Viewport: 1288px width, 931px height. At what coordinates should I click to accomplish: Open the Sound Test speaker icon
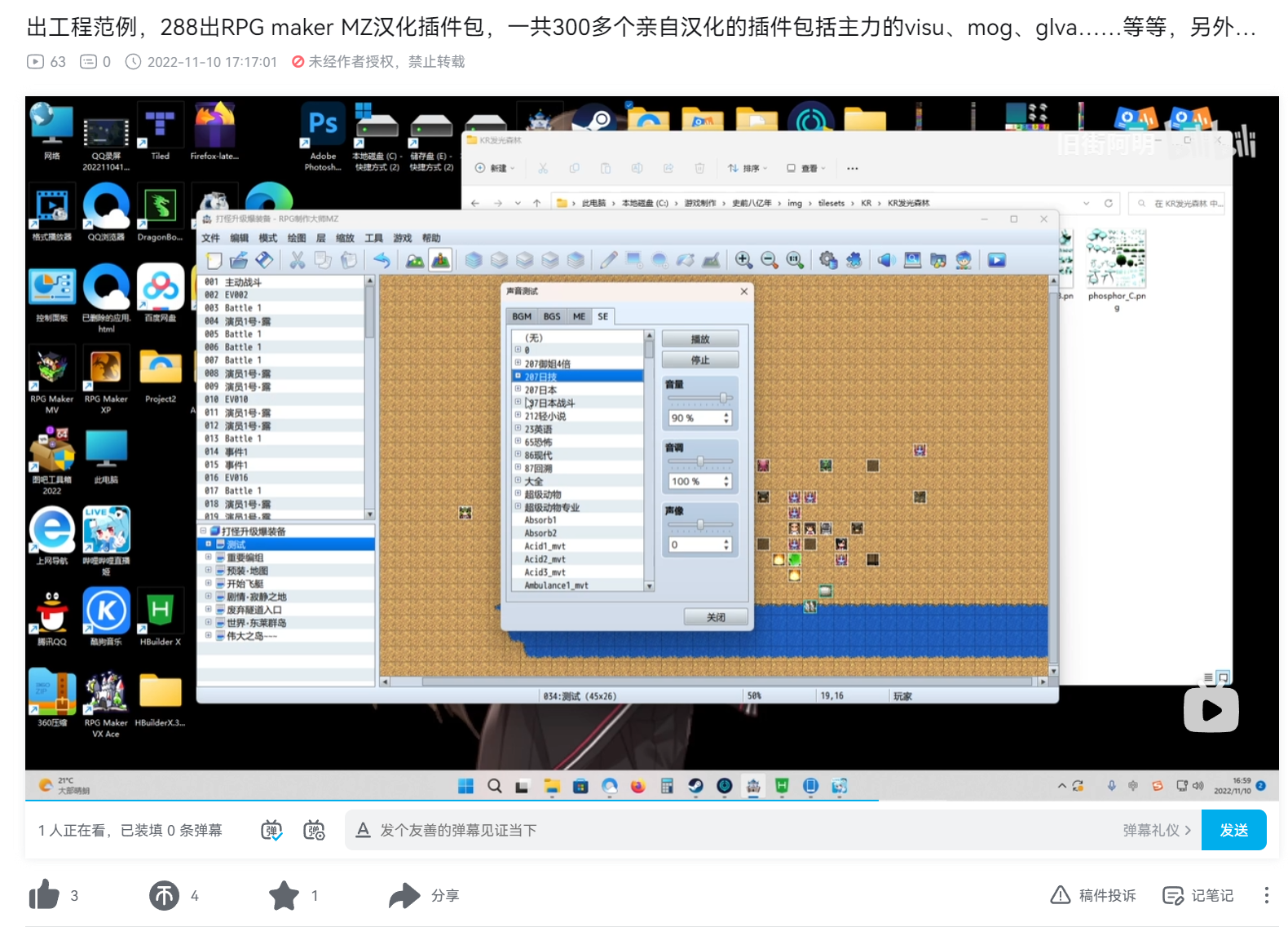point(887,260)
